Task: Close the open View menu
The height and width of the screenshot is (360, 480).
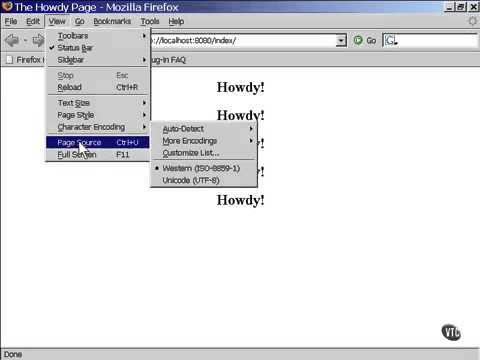Action: coord(57,21)
